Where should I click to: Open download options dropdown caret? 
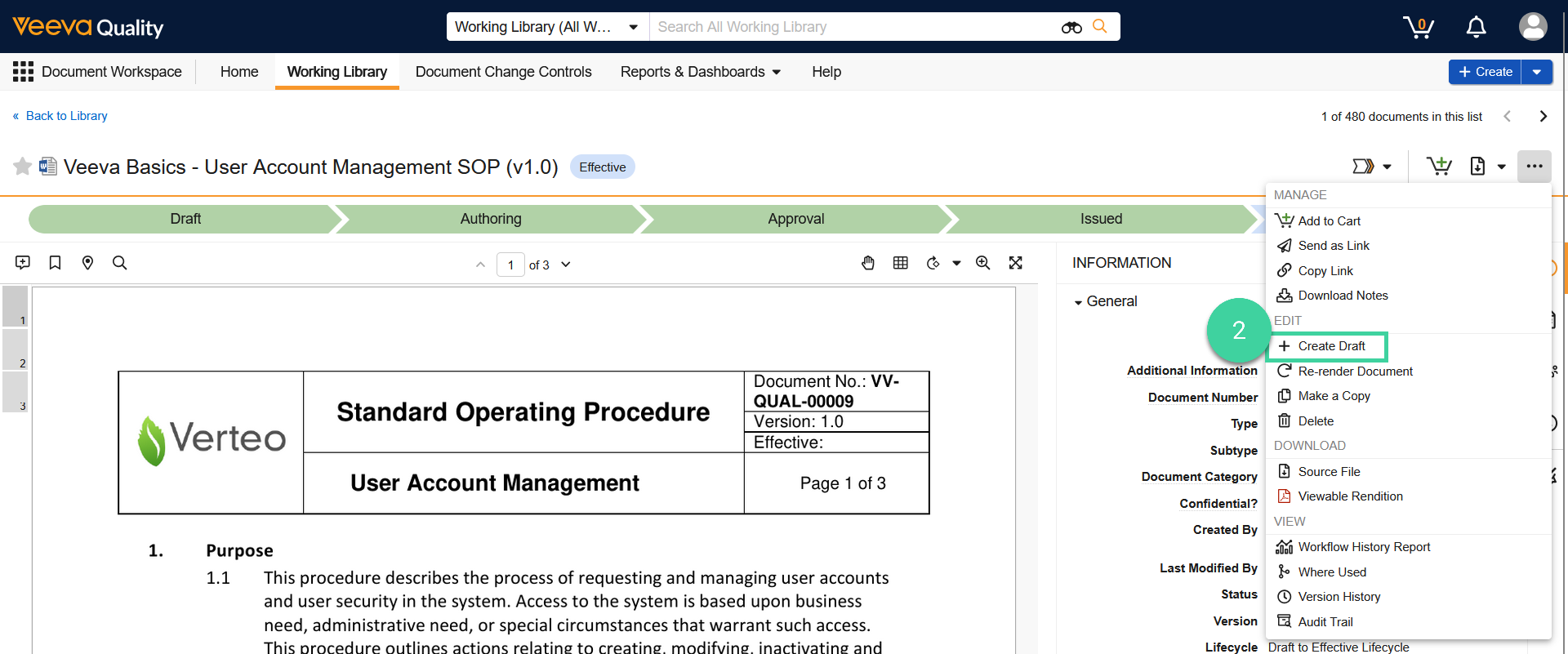(1501, 167)
